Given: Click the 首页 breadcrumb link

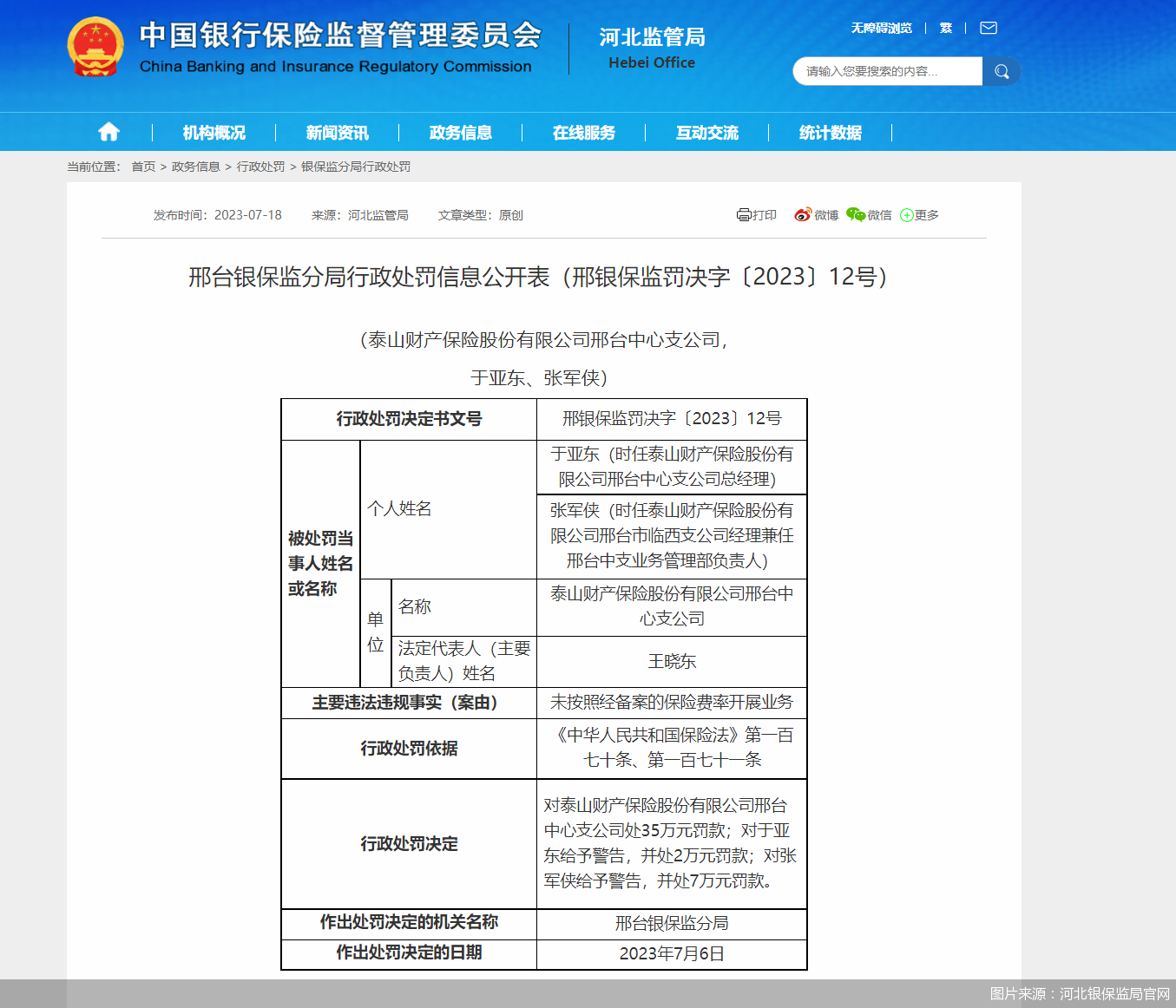Looking at the screenshot, I should pyautogui.click(x=143, y=167).
